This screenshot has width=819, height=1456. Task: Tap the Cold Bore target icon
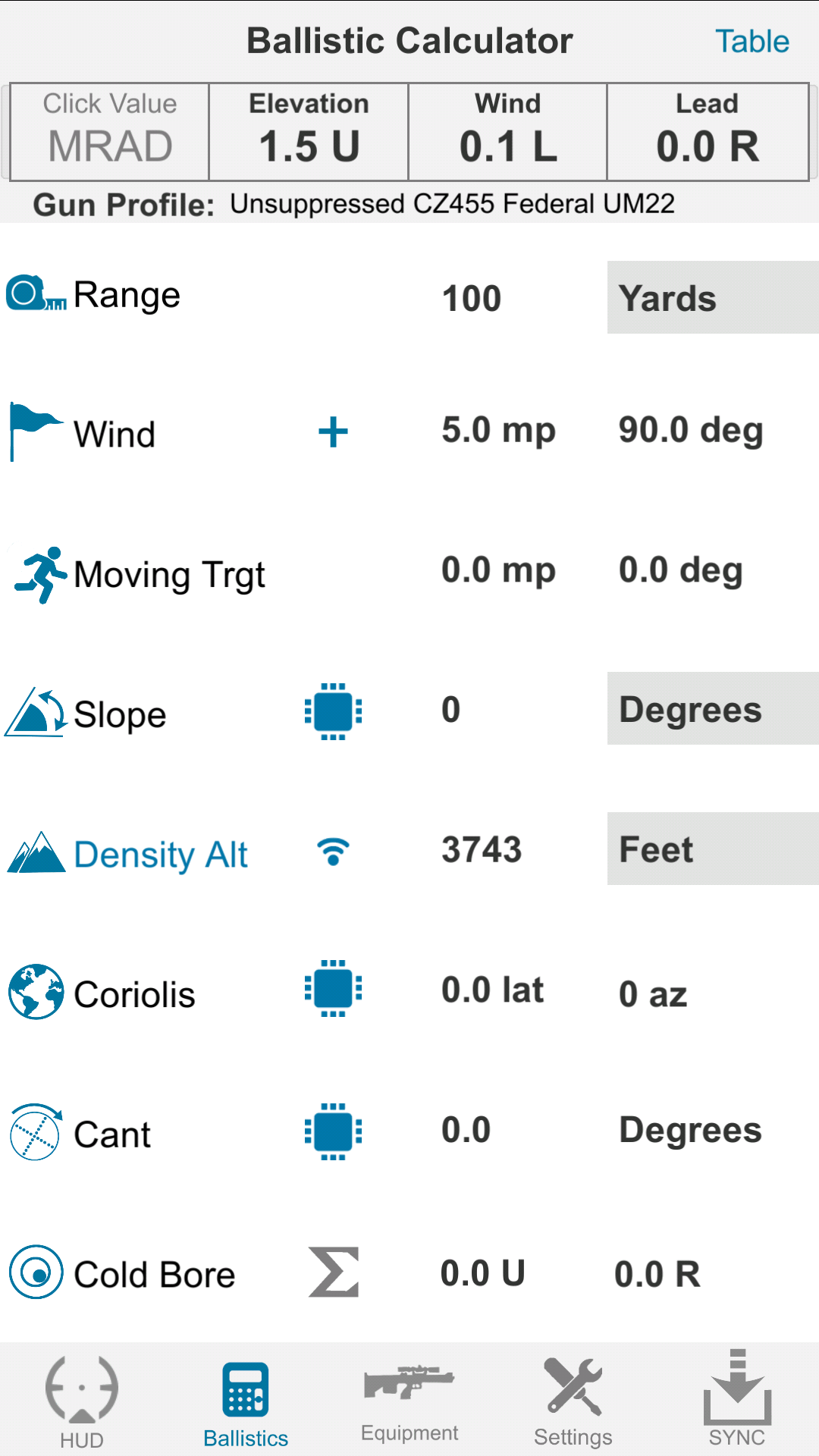(36, 1272)
